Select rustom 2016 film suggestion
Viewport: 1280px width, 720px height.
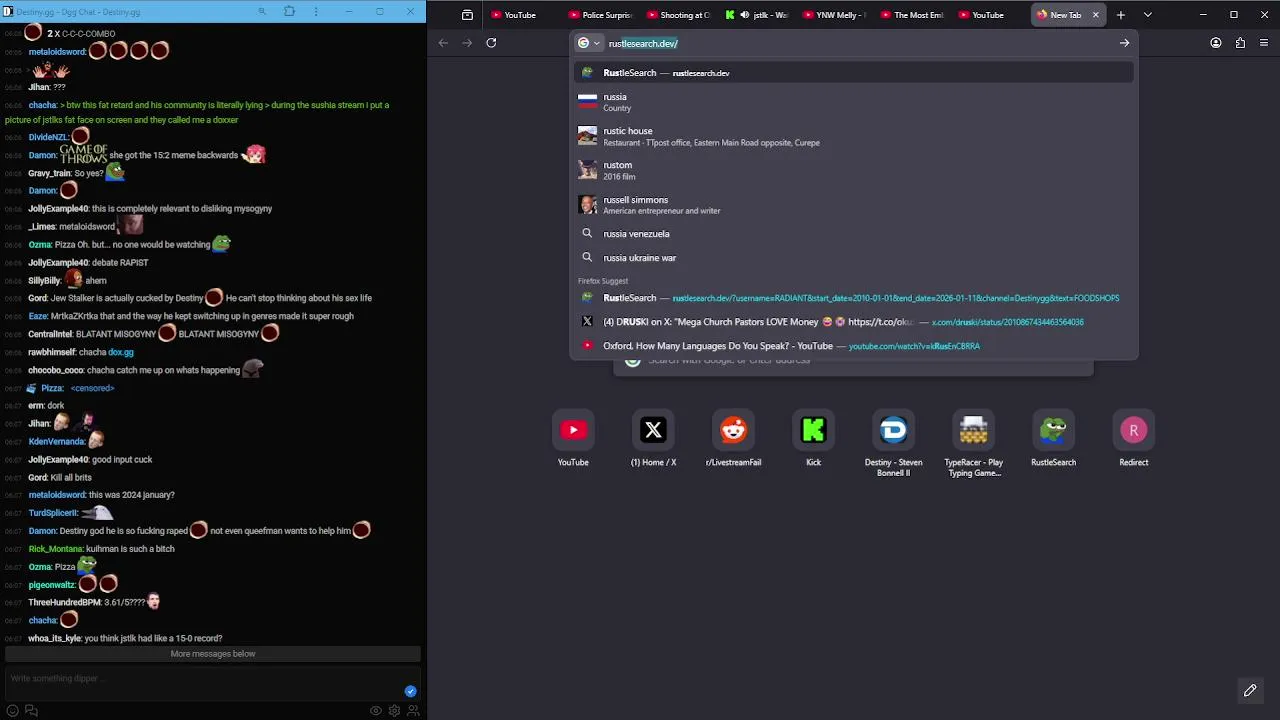click(x=854, y=170)
